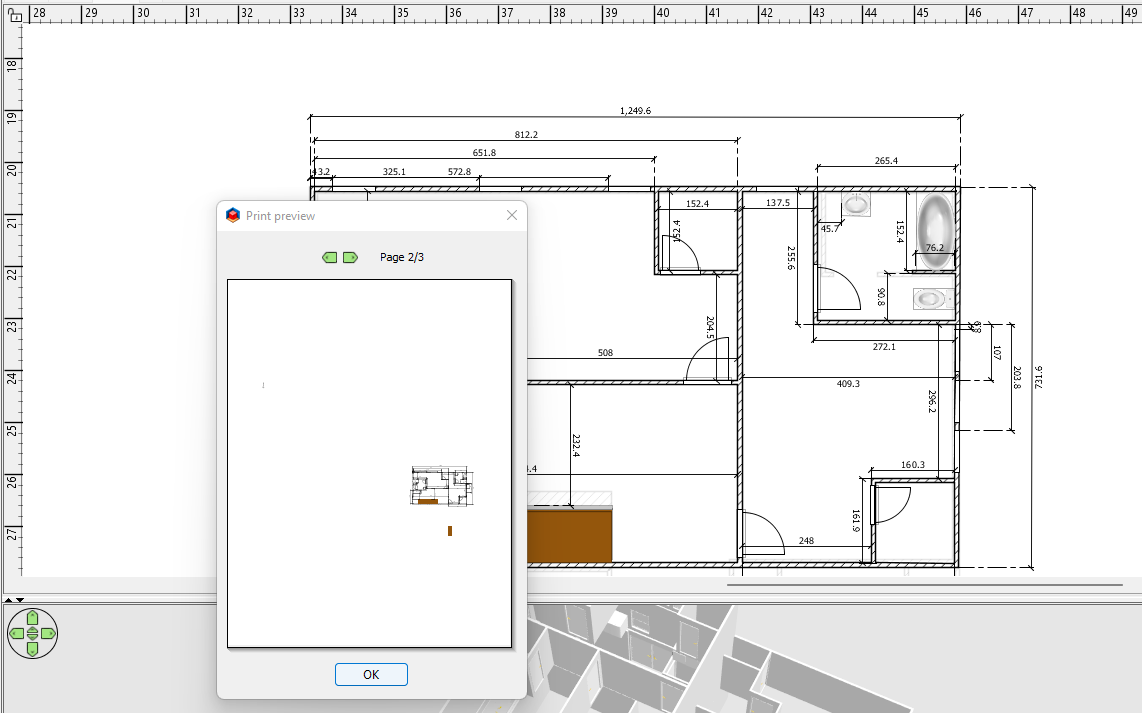Move 3D camera forward with up arrow
The height and width of the screenshot is (713, 1142).
(x=32, y=618)
